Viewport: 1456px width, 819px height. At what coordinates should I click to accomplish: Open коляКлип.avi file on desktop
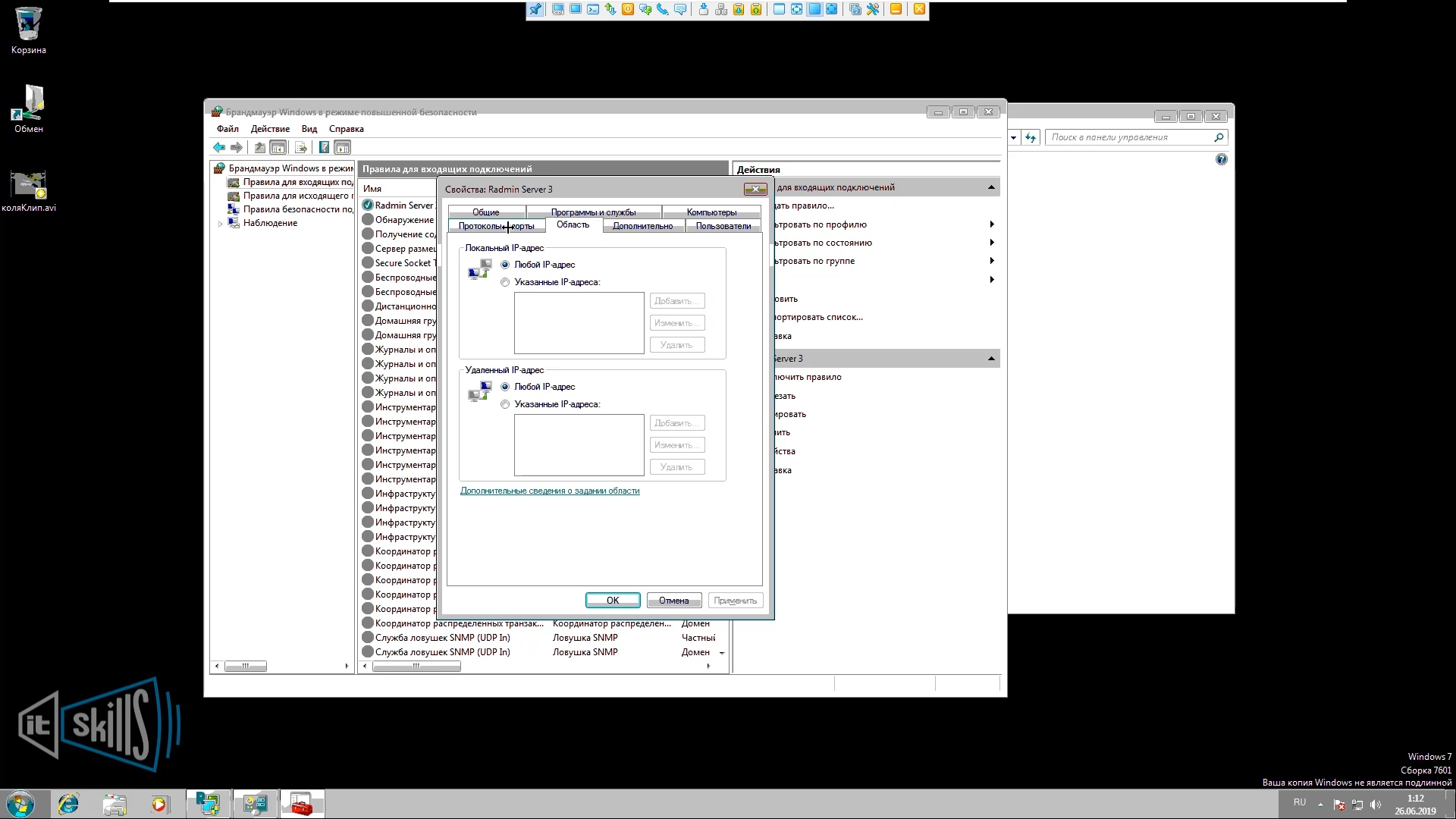(x=29, y=191)
